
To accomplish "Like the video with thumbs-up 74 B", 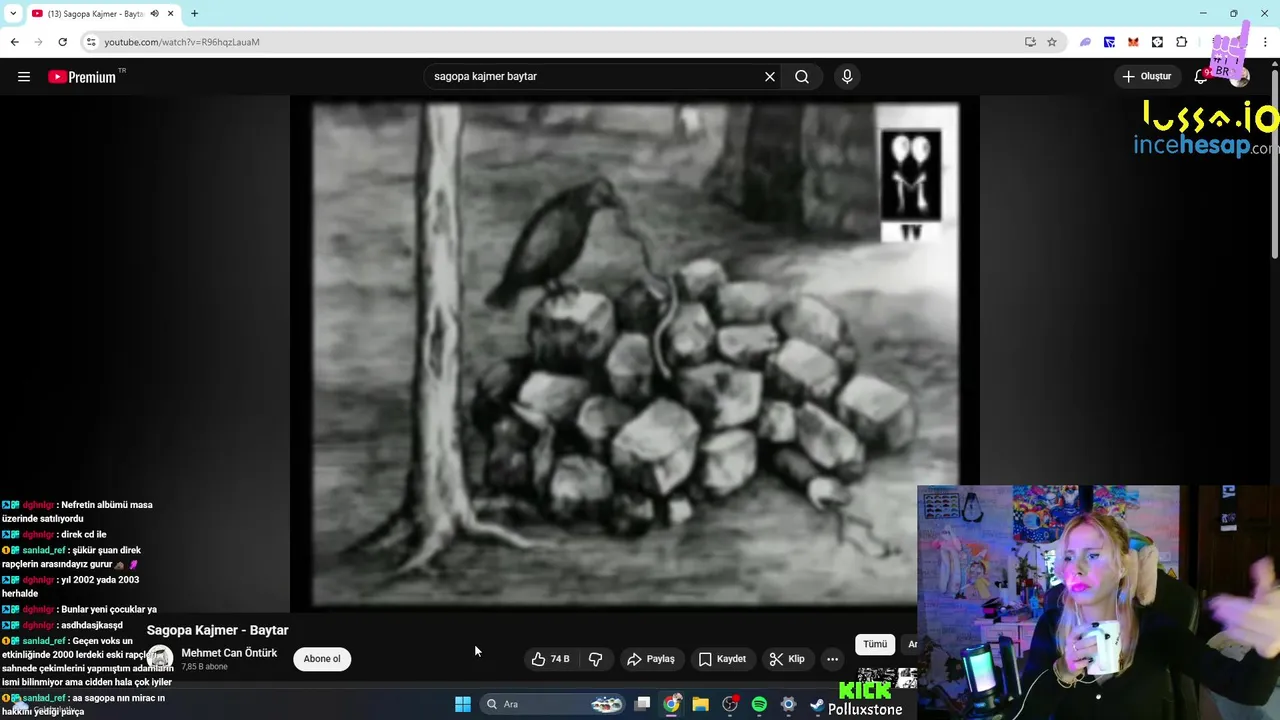I will tap(550, 659).
